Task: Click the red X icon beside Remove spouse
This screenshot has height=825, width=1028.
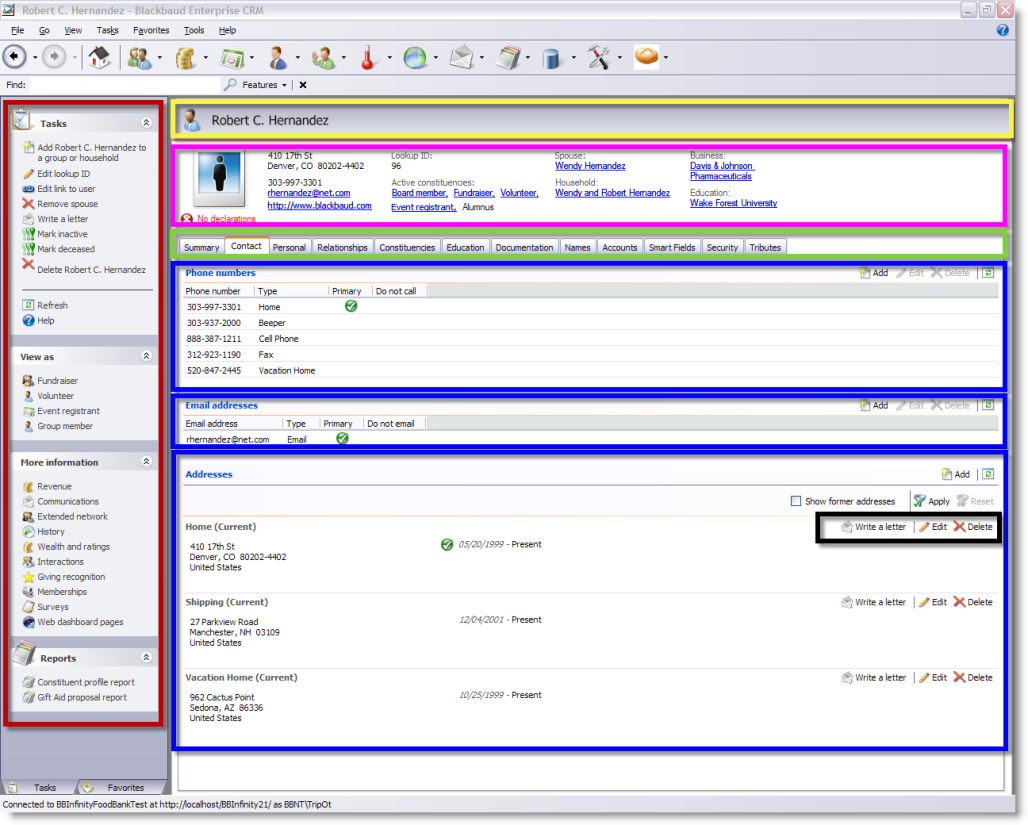Action: pos(28,204)
